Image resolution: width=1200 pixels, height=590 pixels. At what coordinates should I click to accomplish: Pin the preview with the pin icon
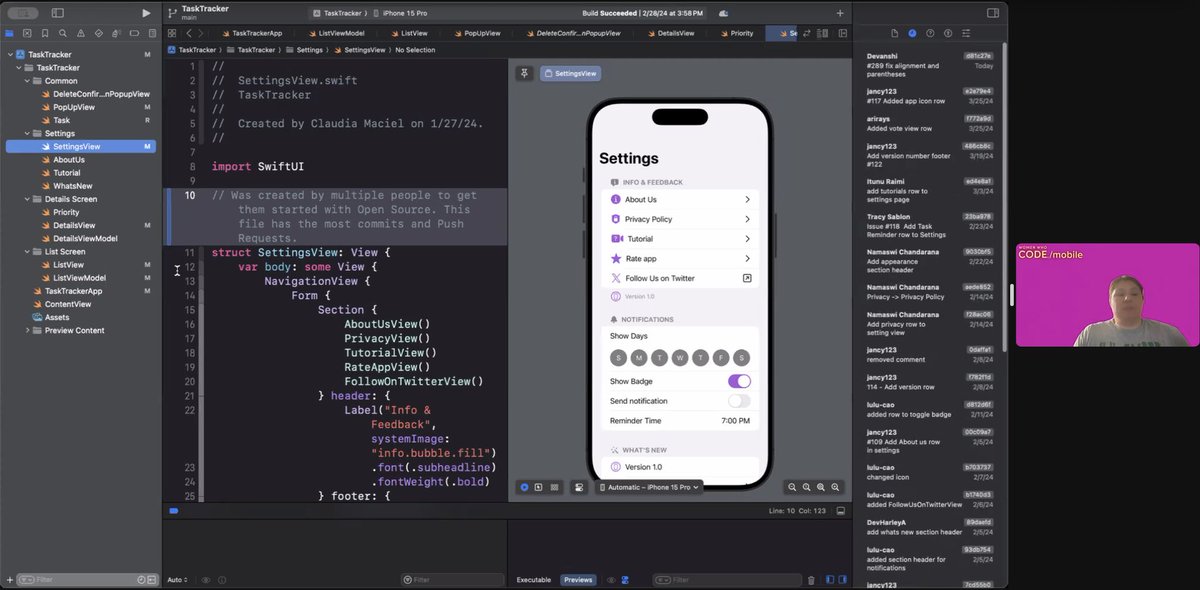coord(524,73)
